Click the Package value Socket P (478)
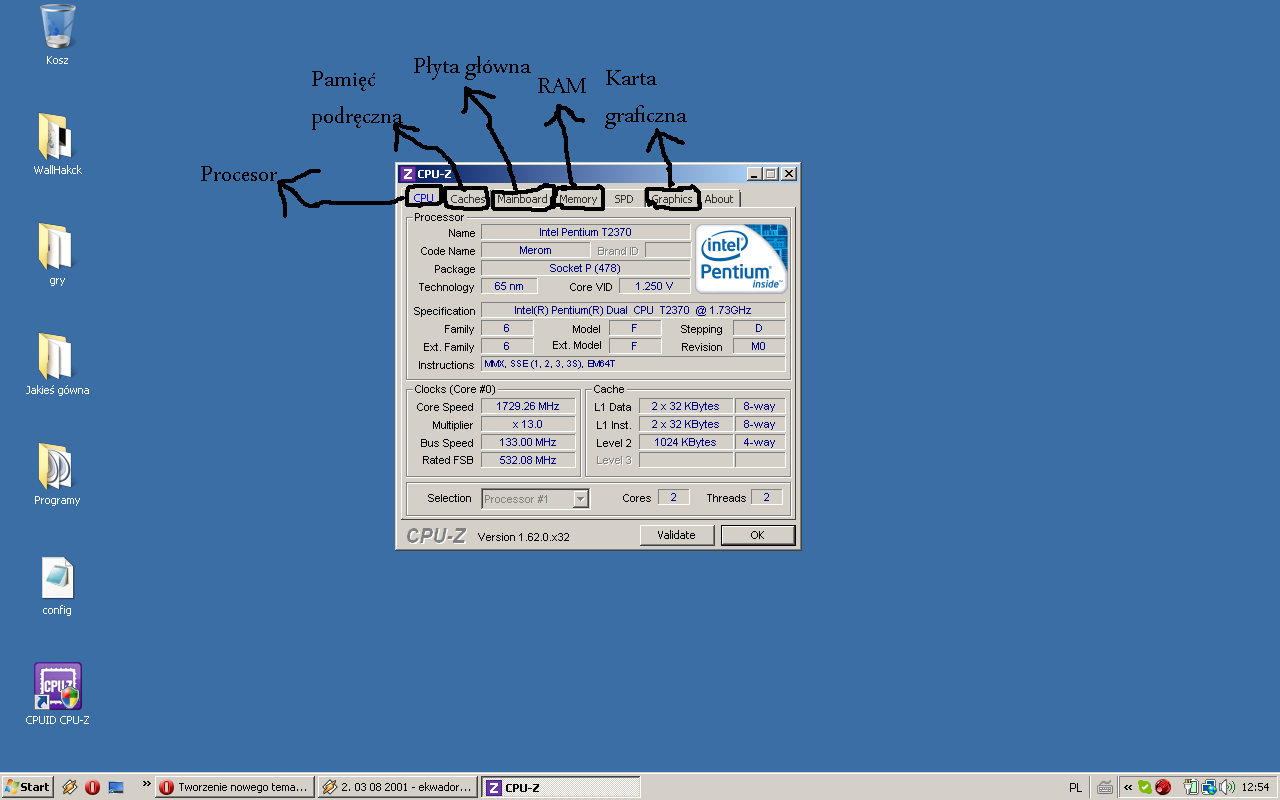Viewport: 1280px width, 800px height. (585, 268)
